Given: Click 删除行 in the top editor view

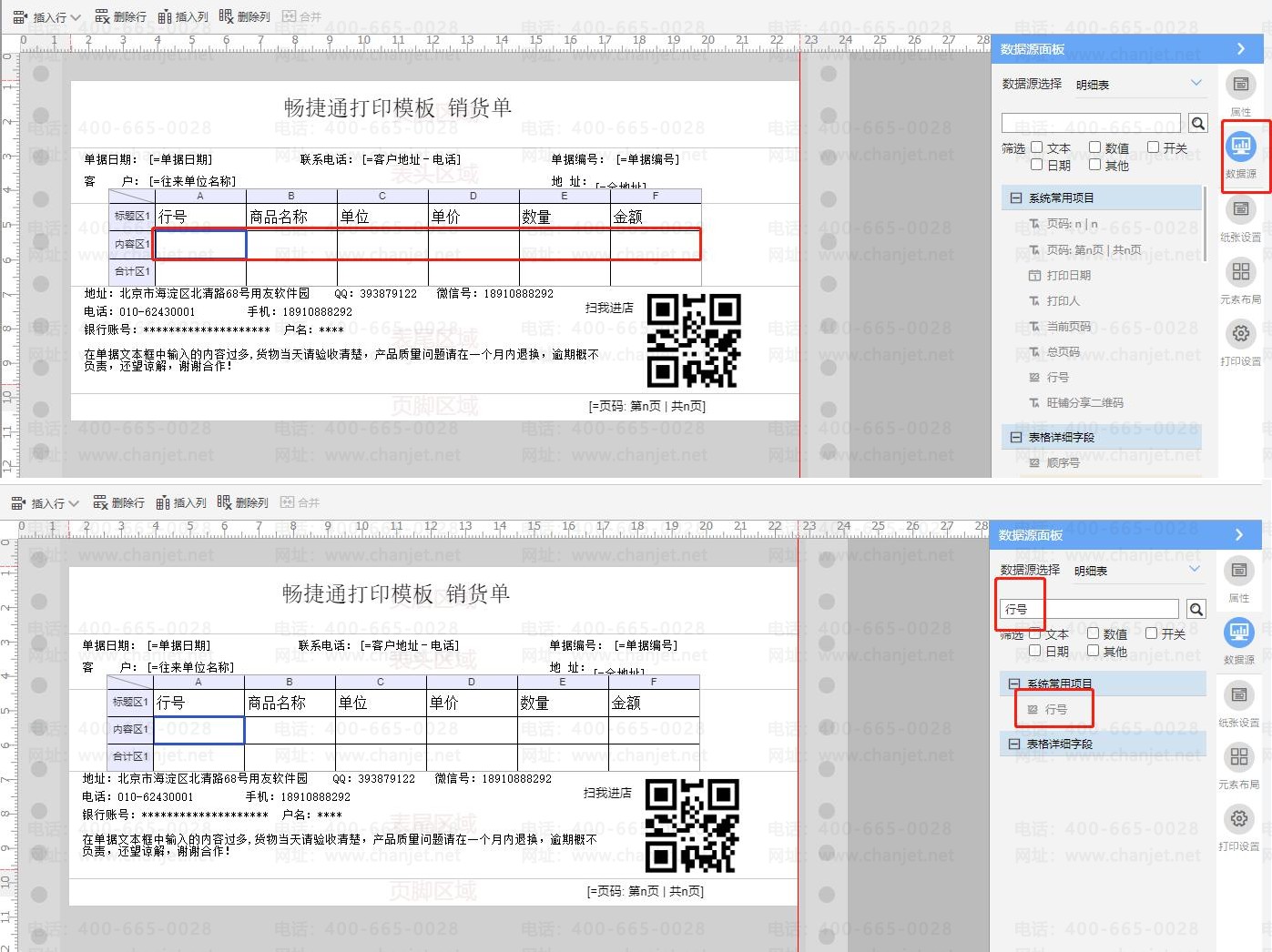Looking at the screenshot, I should pyautogui.click(x=120, y=17).
